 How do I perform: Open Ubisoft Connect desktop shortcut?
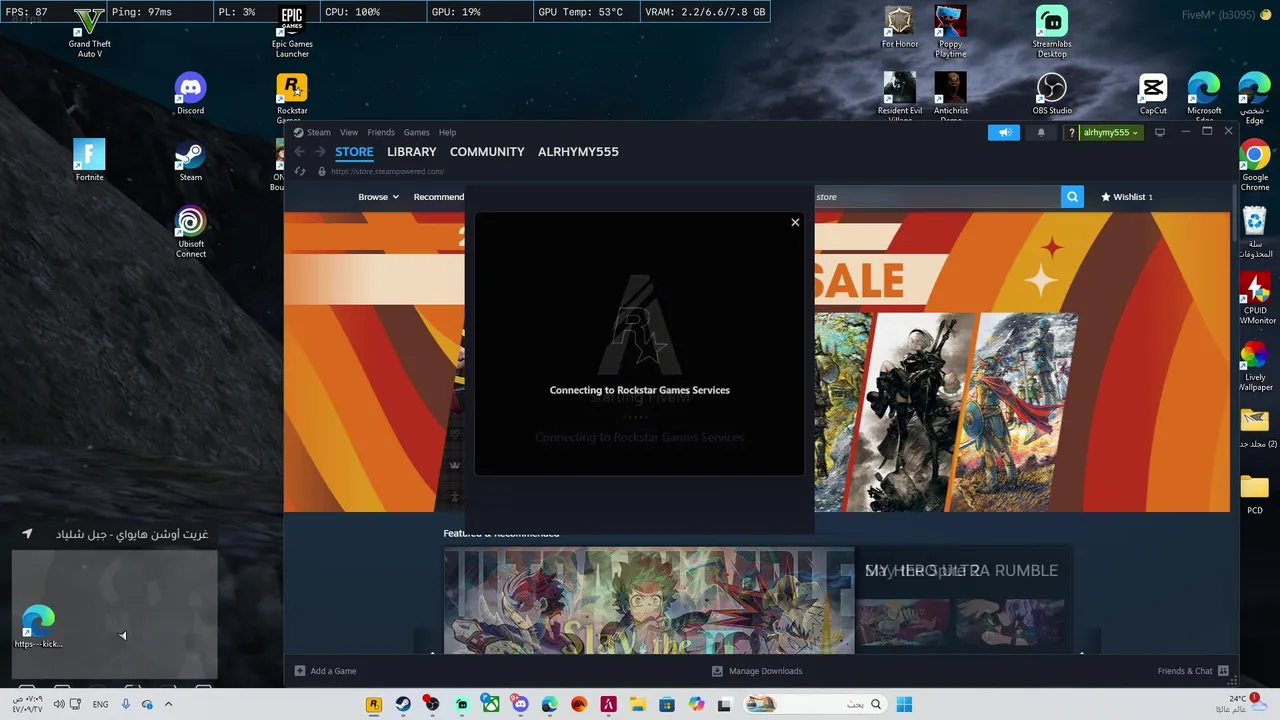(x=190, y=232)
